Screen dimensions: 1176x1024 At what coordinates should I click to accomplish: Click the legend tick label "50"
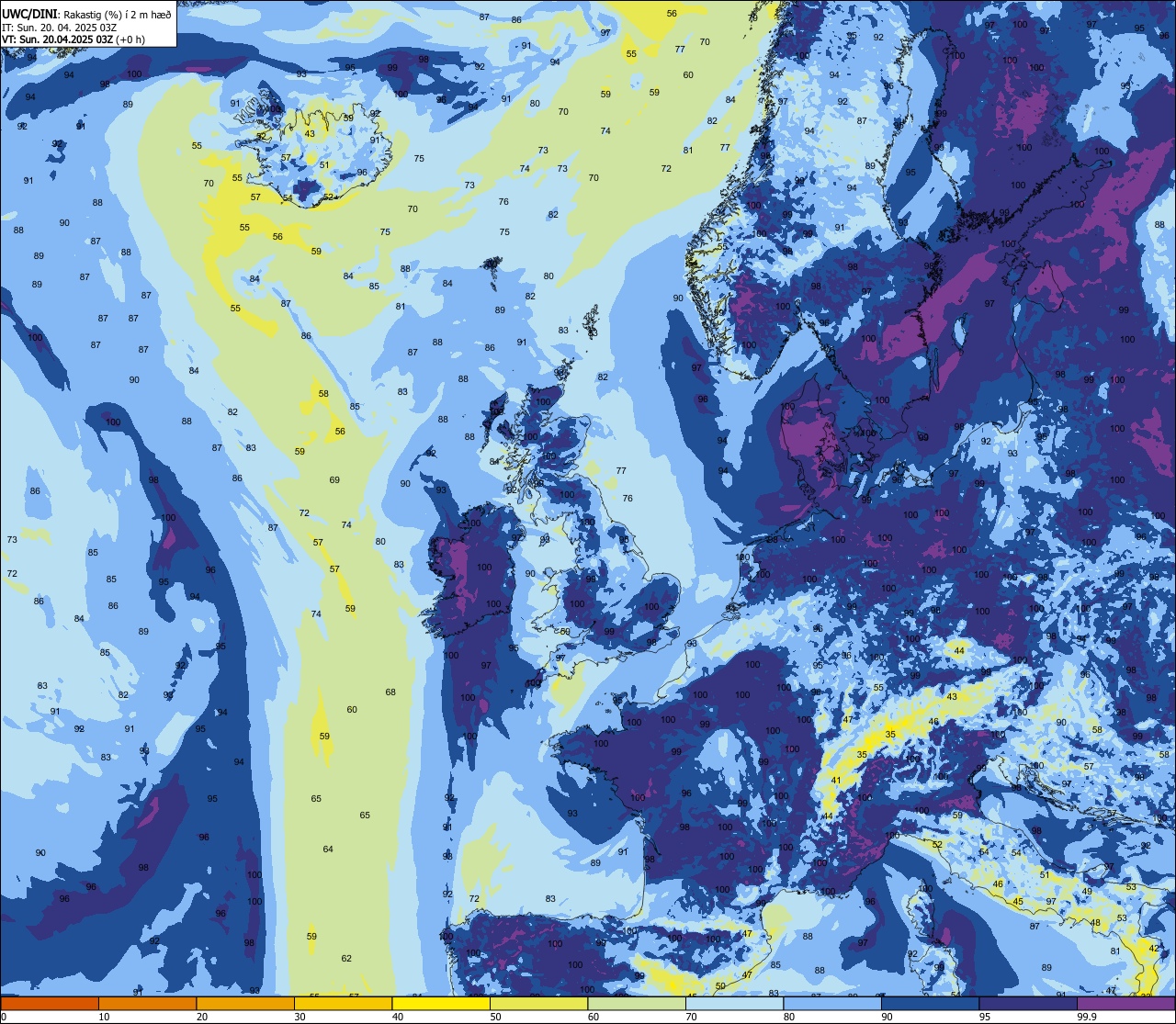(x=496, y=1017)
